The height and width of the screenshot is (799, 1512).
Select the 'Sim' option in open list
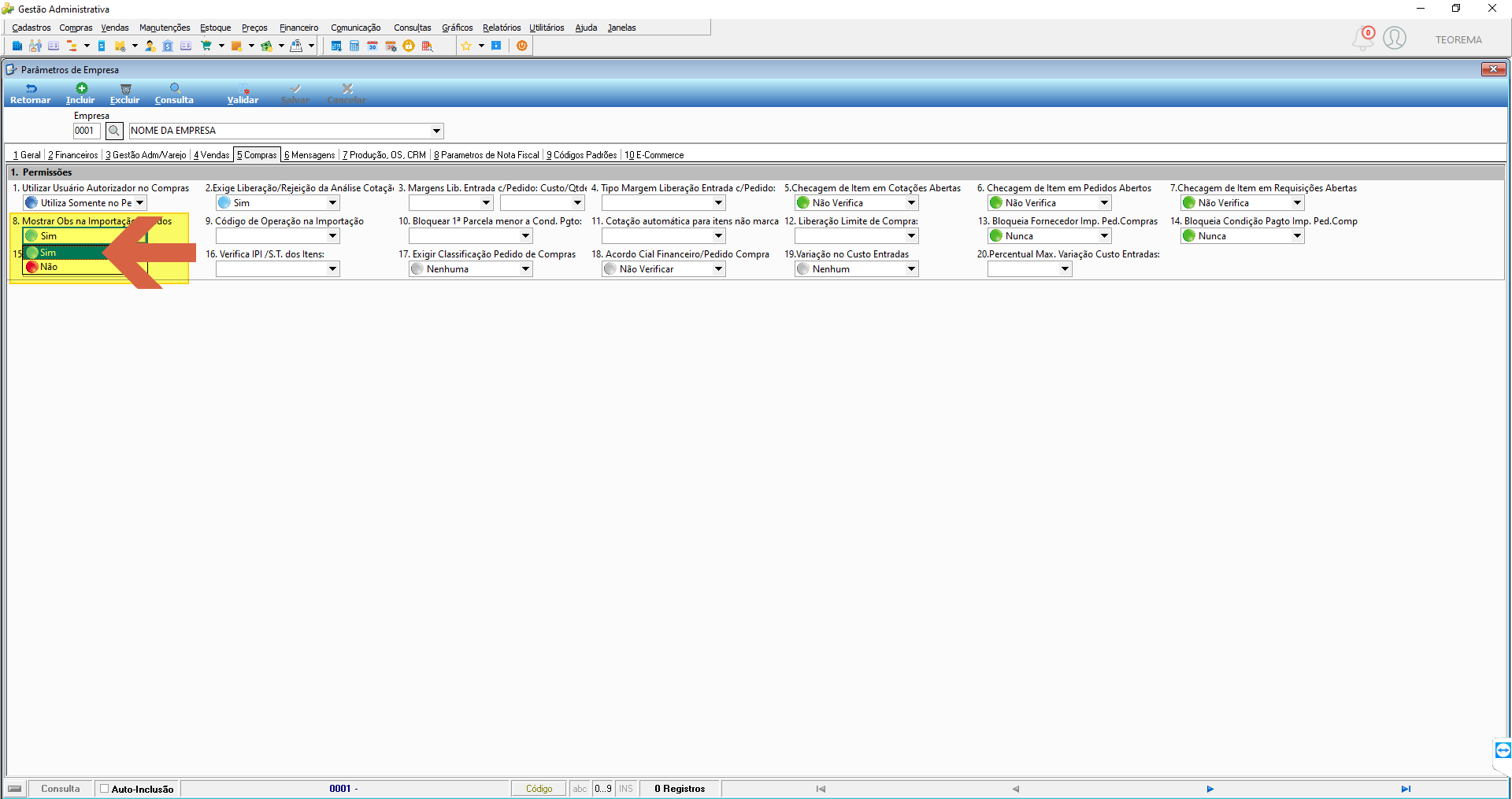coord(85,253)
